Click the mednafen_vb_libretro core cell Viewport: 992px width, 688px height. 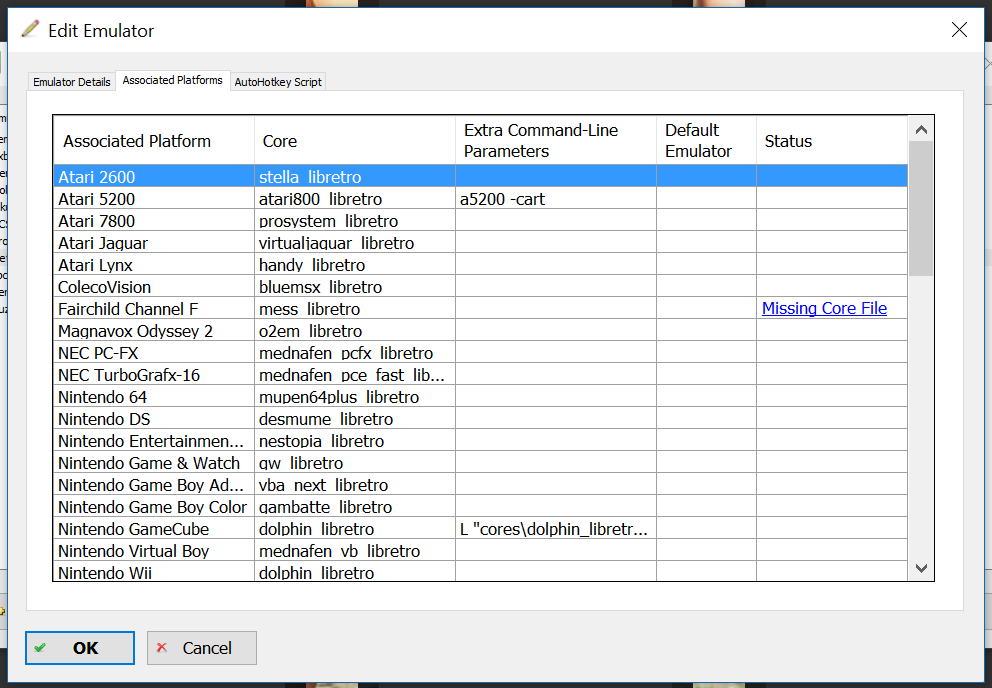tap(355, 550)
